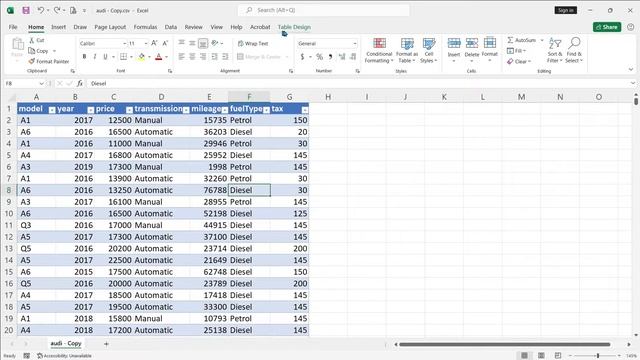Viewport: 640px width, 360px height.
Task: Open the Clear menu in Editing group
Action: (x=519, y=61)
